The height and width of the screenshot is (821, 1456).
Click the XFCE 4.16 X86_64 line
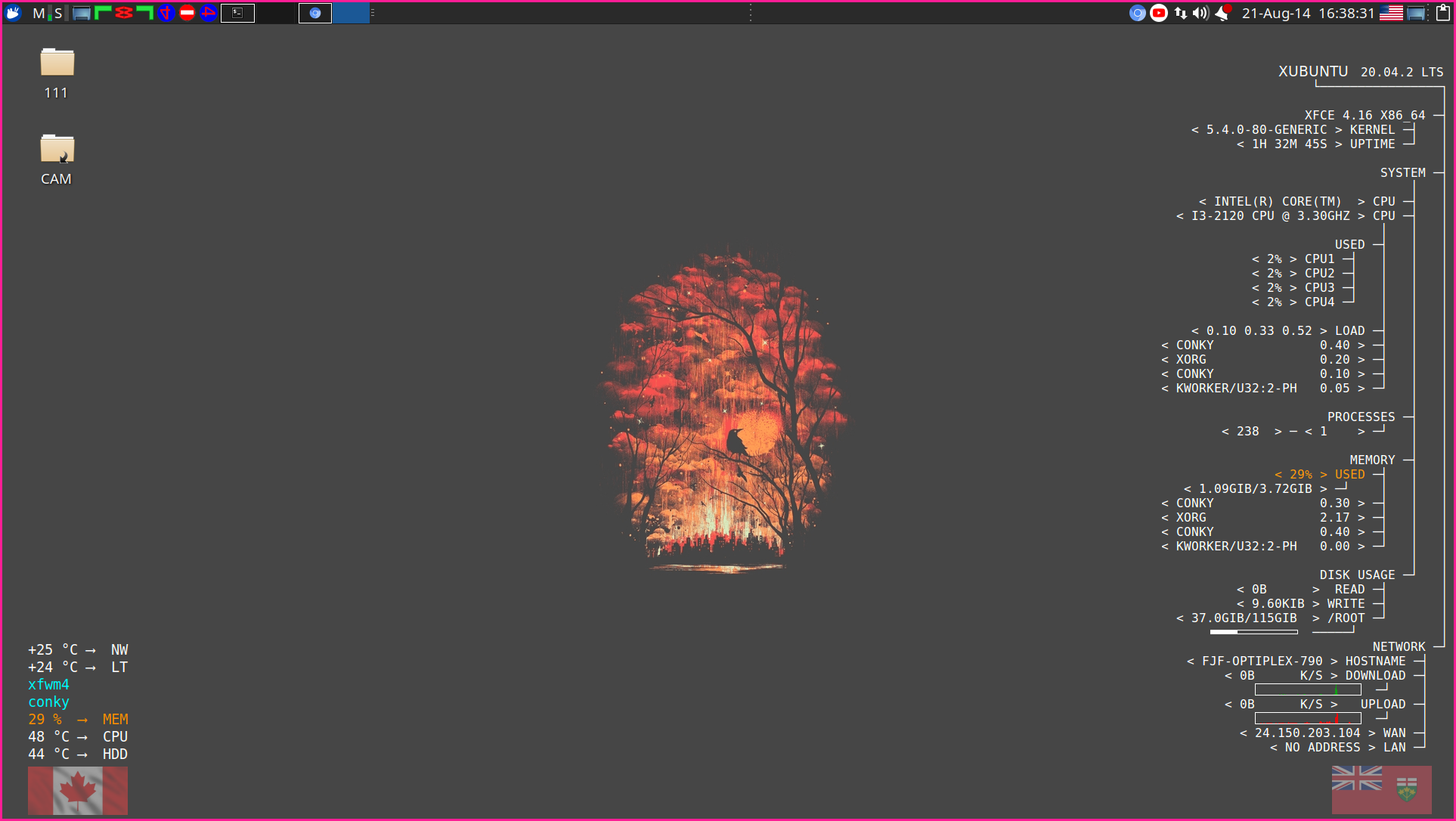(1365, 115)
